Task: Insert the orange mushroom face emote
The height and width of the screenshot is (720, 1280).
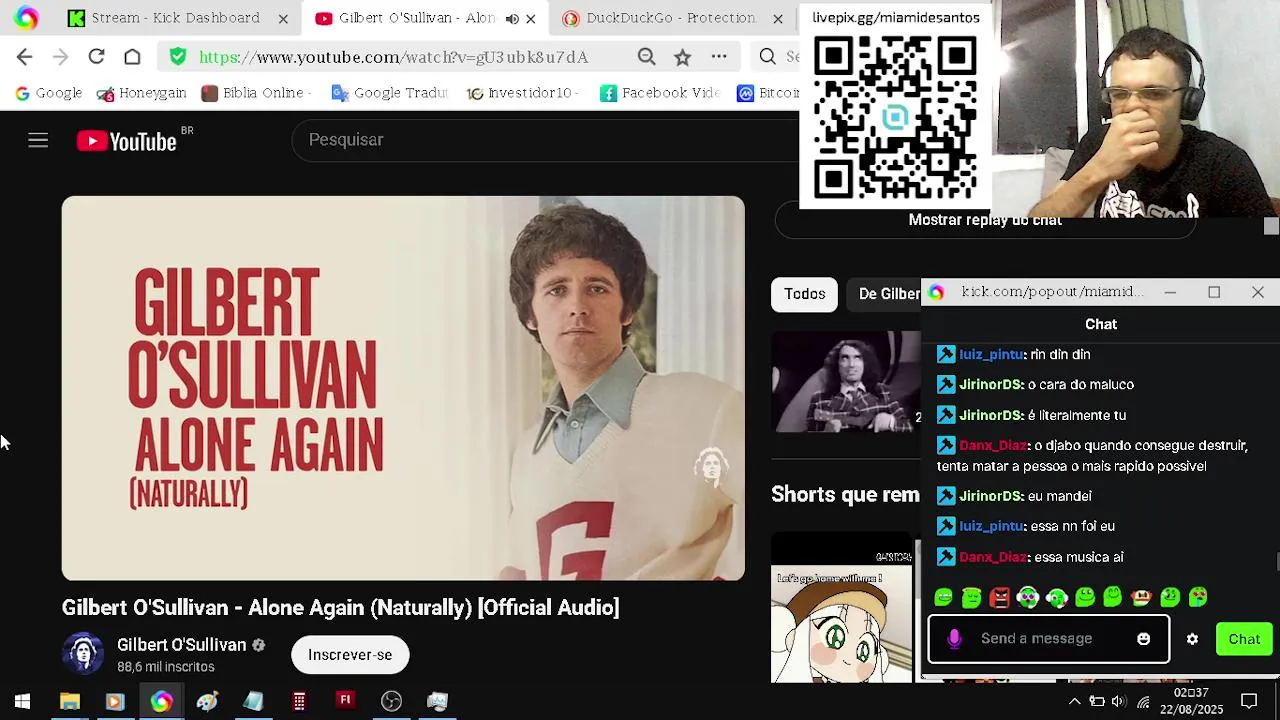Action: tap(1141, 598)
